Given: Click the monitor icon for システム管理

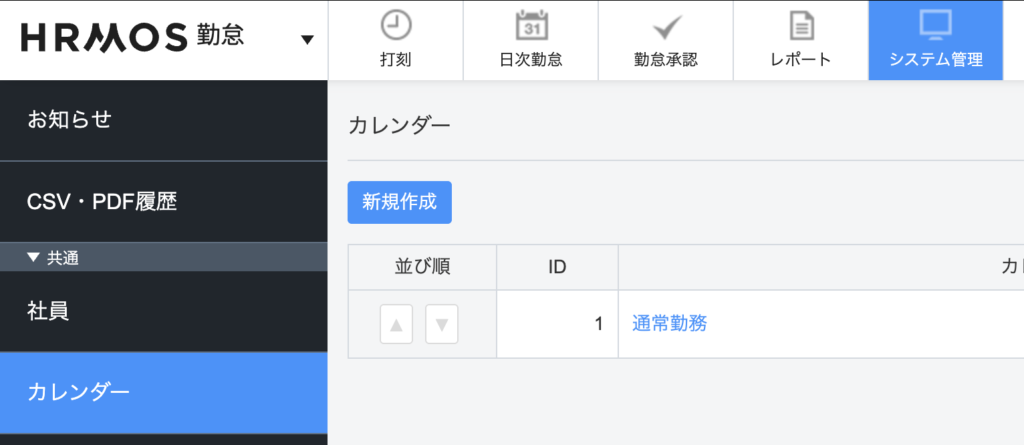Looking at the screenshot, I should click(x=935, y=25).
